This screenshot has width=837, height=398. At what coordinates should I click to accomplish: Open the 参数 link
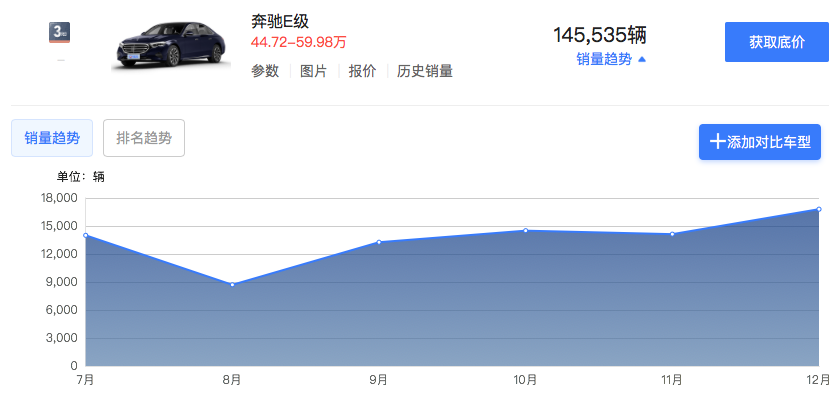(265, 71)
